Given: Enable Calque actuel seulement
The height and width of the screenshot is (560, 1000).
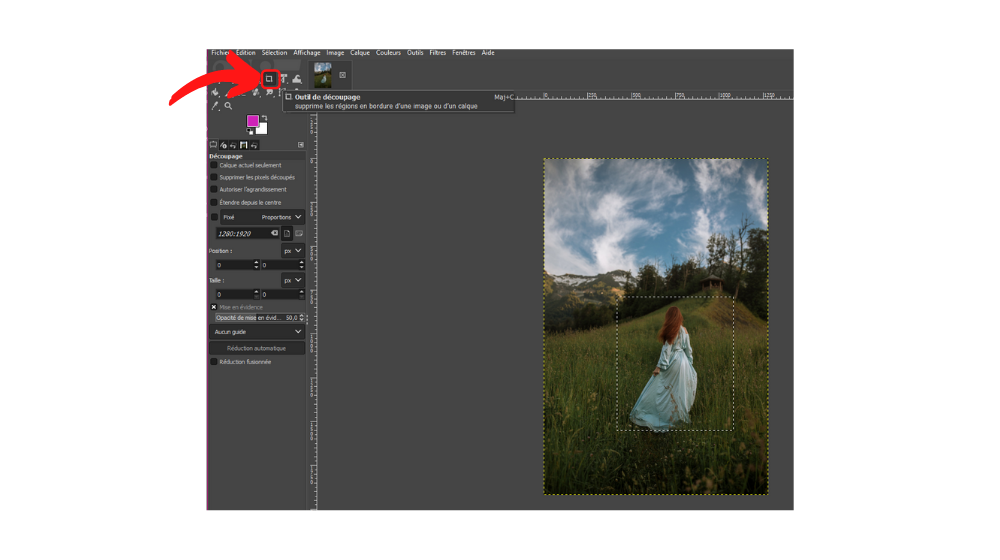Looking at the screenshot, I should pyautogui.click(x=214, y=165).
